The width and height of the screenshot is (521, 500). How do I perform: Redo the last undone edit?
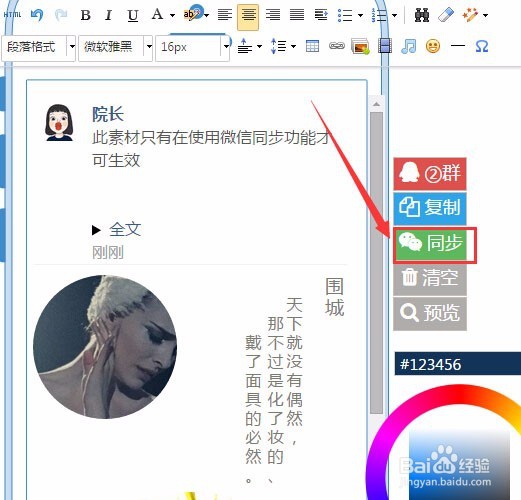pyautogui.click(x=61, y=15)
